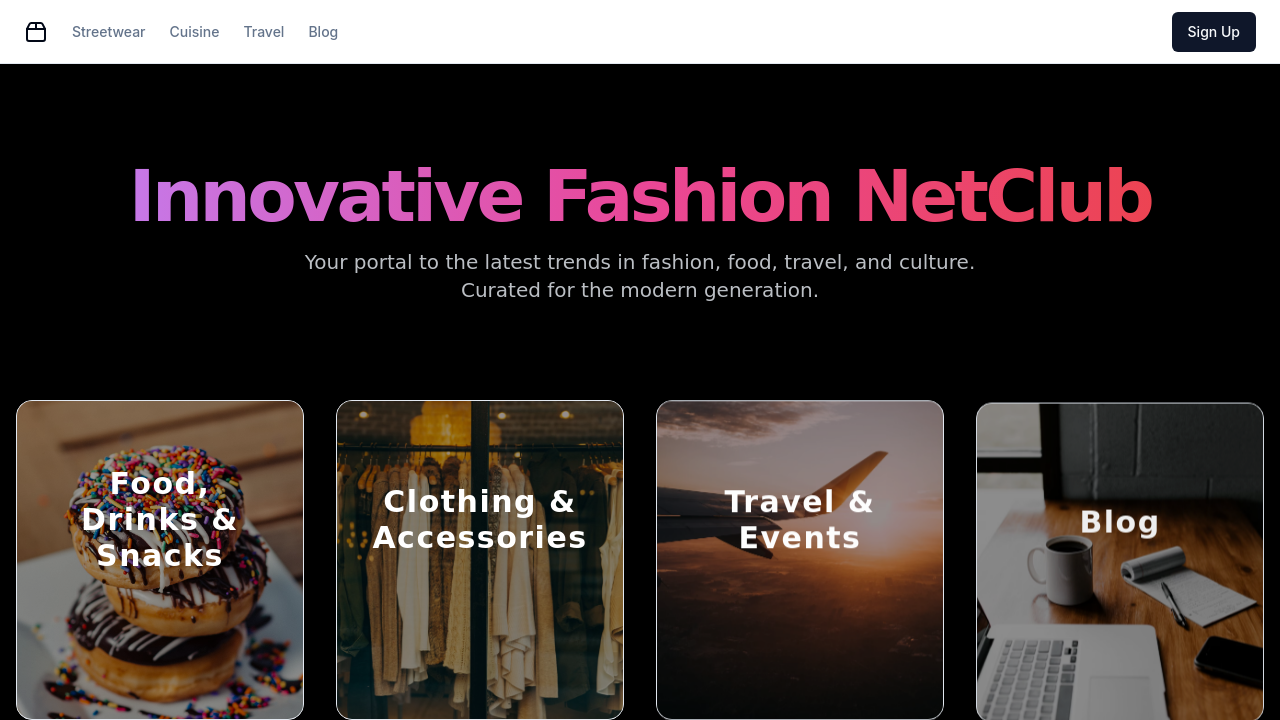Click the airplane wing photo
The image size is (1280, 720).
pyautogui.click(x=800, y=650)
